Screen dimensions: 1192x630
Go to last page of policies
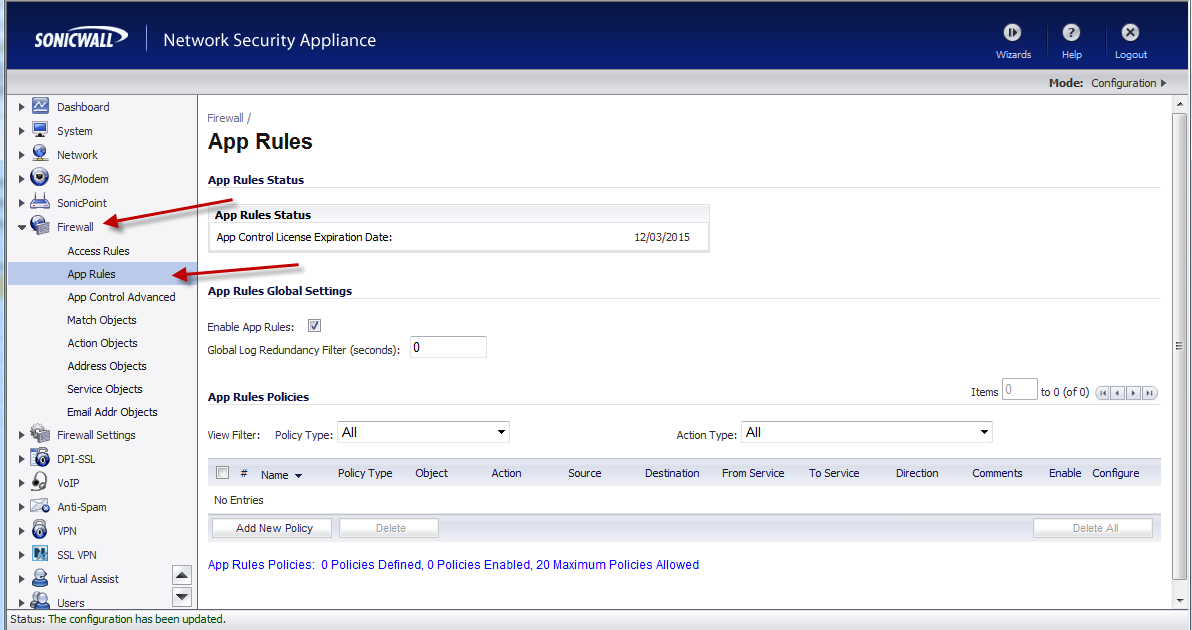click(x=1149, y=393)
